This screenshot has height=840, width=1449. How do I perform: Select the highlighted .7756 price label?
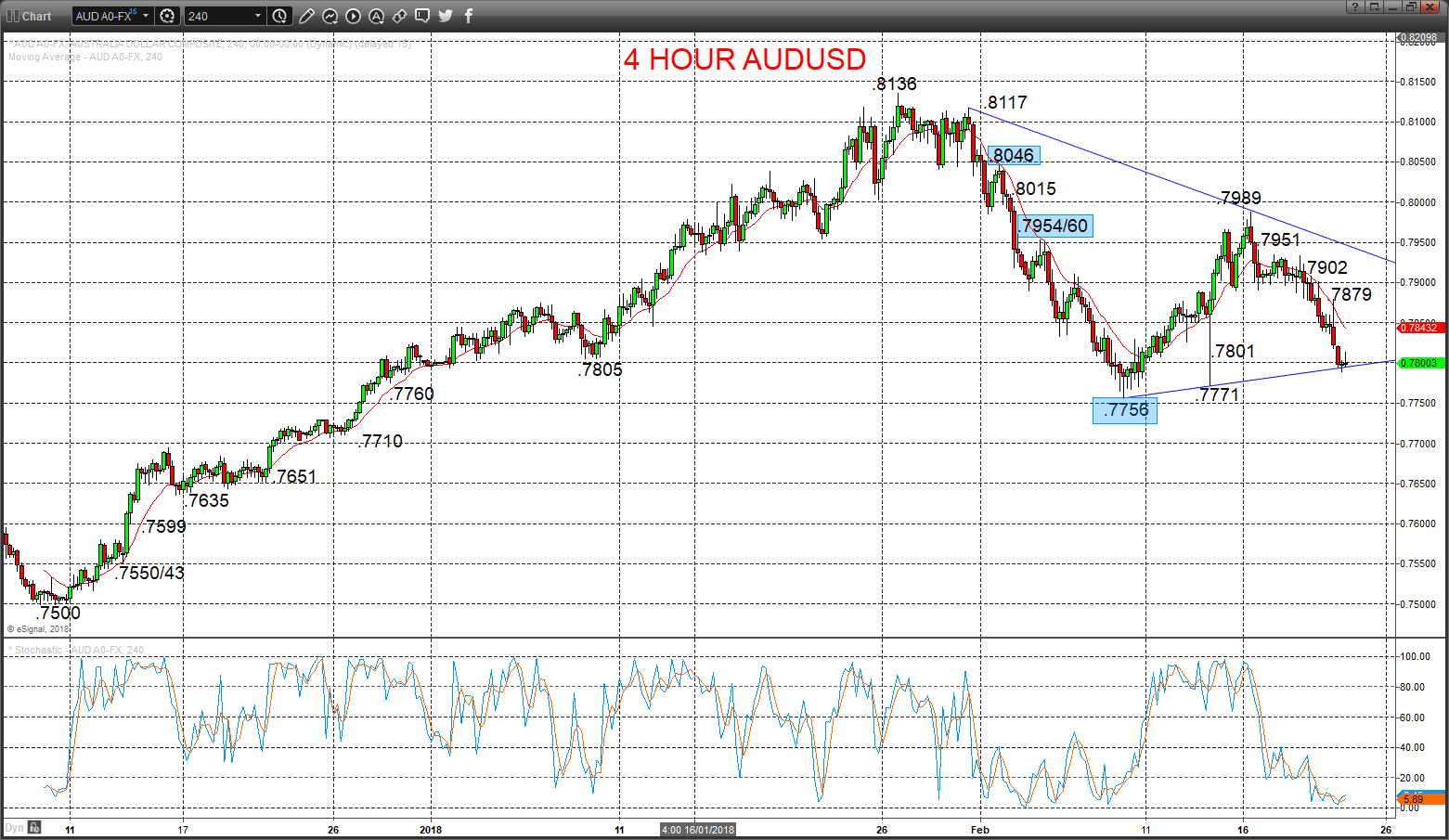coord(1125,410)
